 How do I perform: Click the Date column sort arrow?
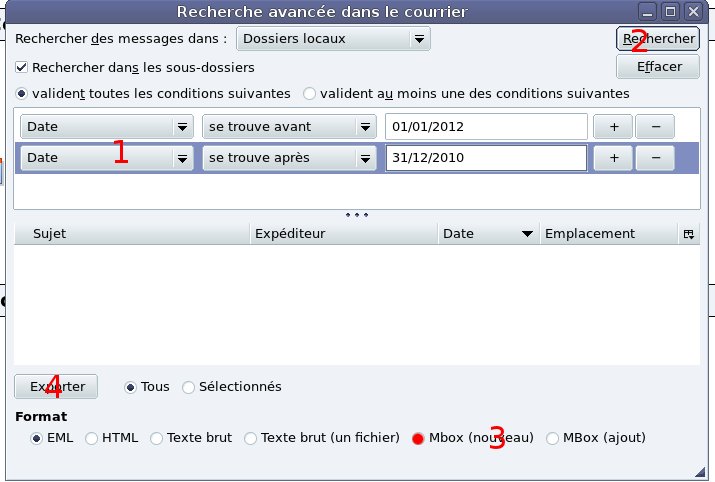tap(526, 234)
